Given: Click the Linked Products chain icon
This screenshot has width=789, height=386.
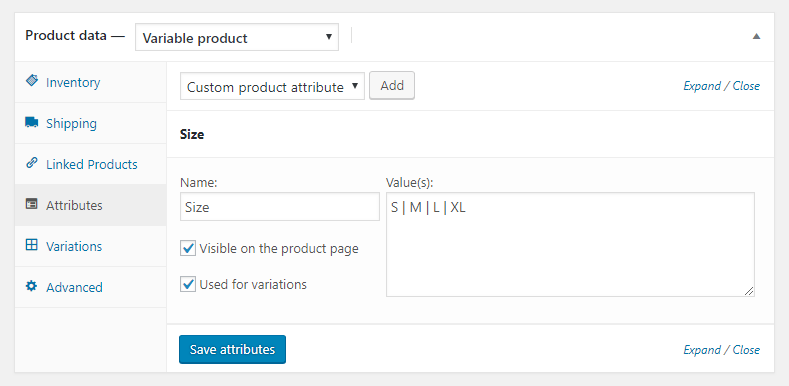Looking at the screenshot, I should [x=32, y=163].
